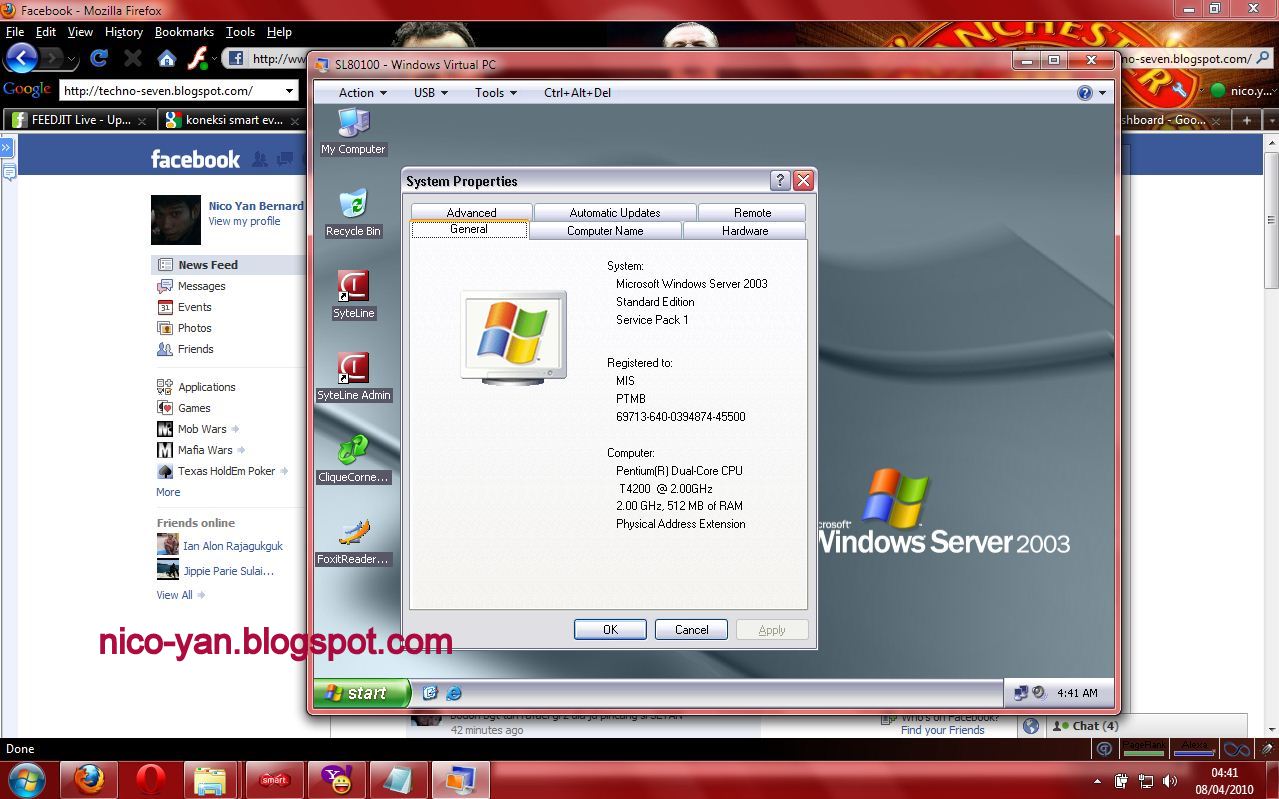Click the XP start button

click(x=362, y=692)
